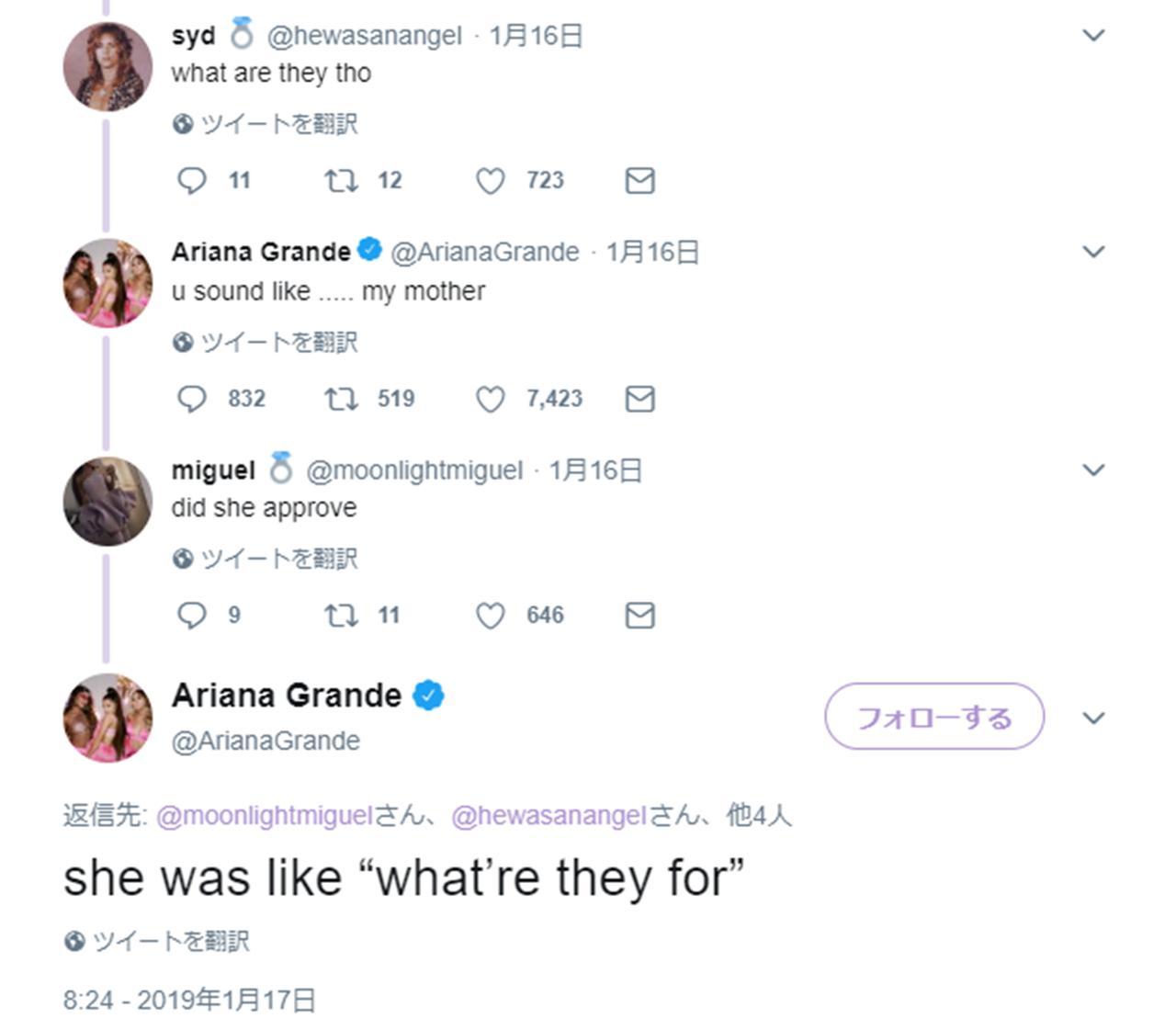Image resolution: width=1176 pixels, height=1030 pixels.
Task: Reply to Ariana's 'my mother' tweet
Action: pyautogui.click(x=191, y=399)
